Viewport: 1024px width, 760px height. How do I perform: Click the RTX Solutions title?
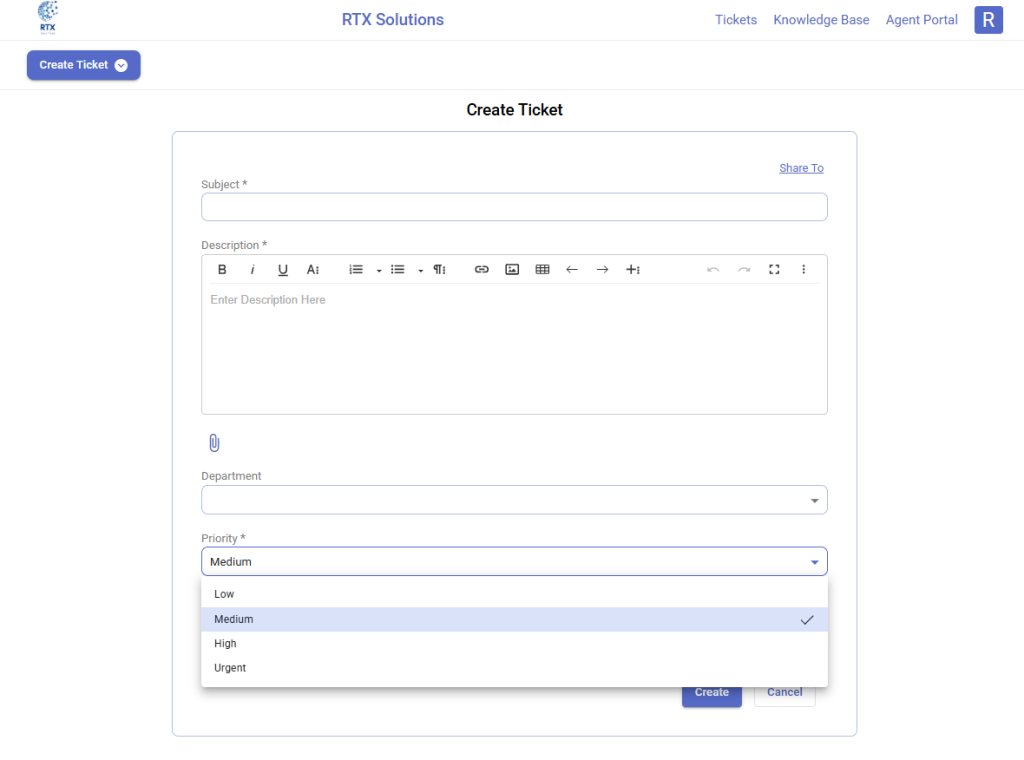pos(392,20)
